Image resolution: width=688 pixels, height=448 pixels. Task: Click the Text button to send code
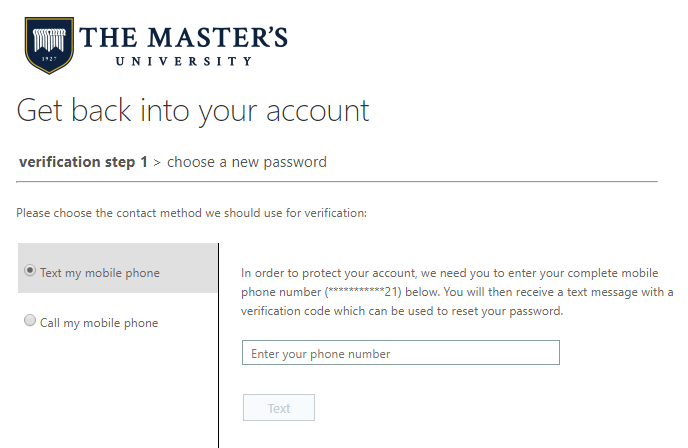point(279,408)
